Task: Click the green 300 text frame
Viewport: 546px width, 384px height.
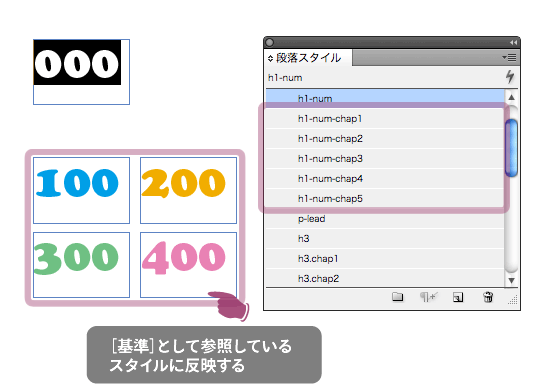Action: (x=81, y=265)
